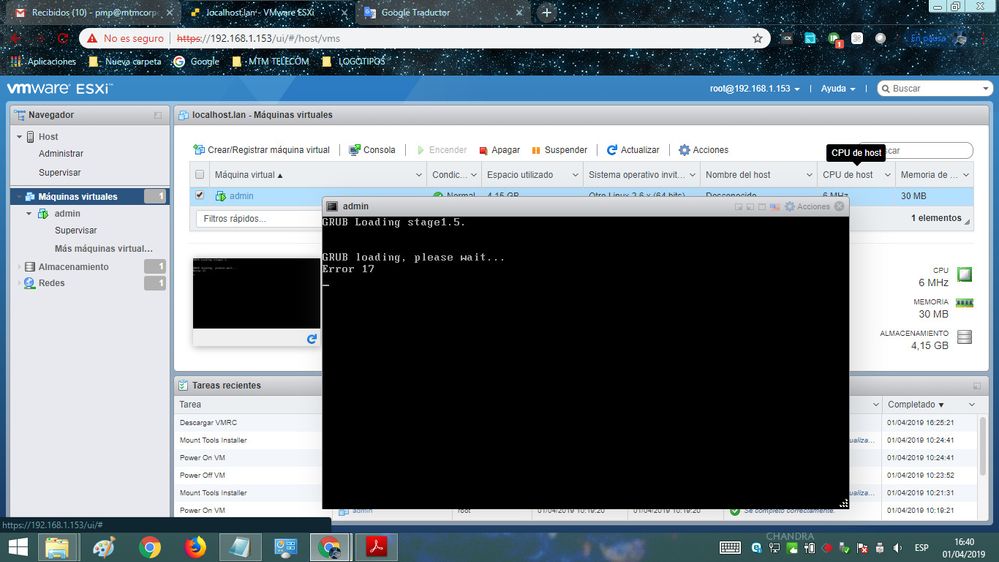Refresh the VM console thumbnail preview
The height and width of the screenshot is (562, 999).
[311, 340]
